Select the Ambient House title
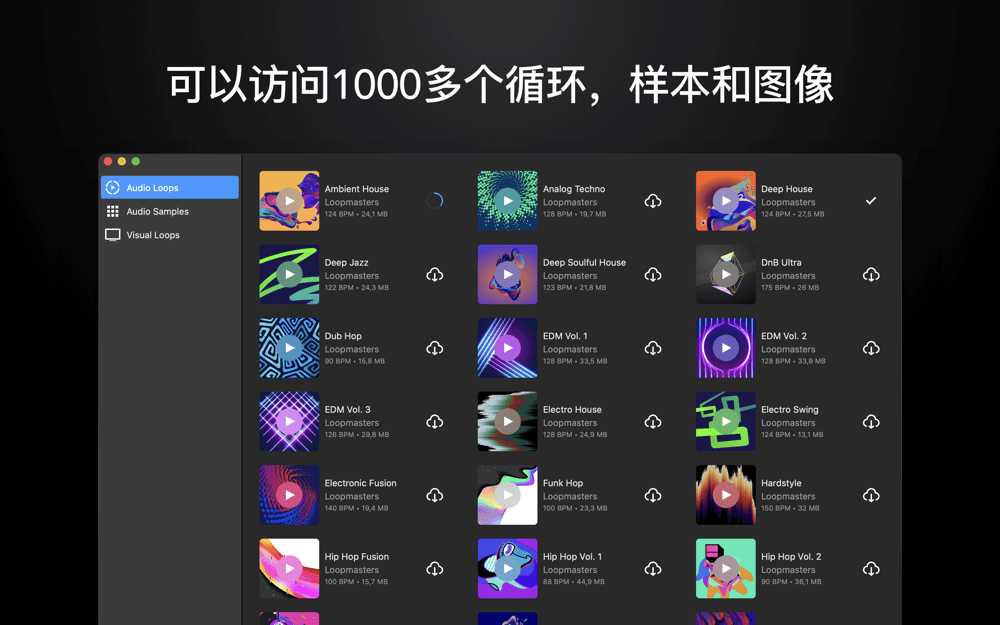This screenshot has height=625, width=1000. coord(357,189)
